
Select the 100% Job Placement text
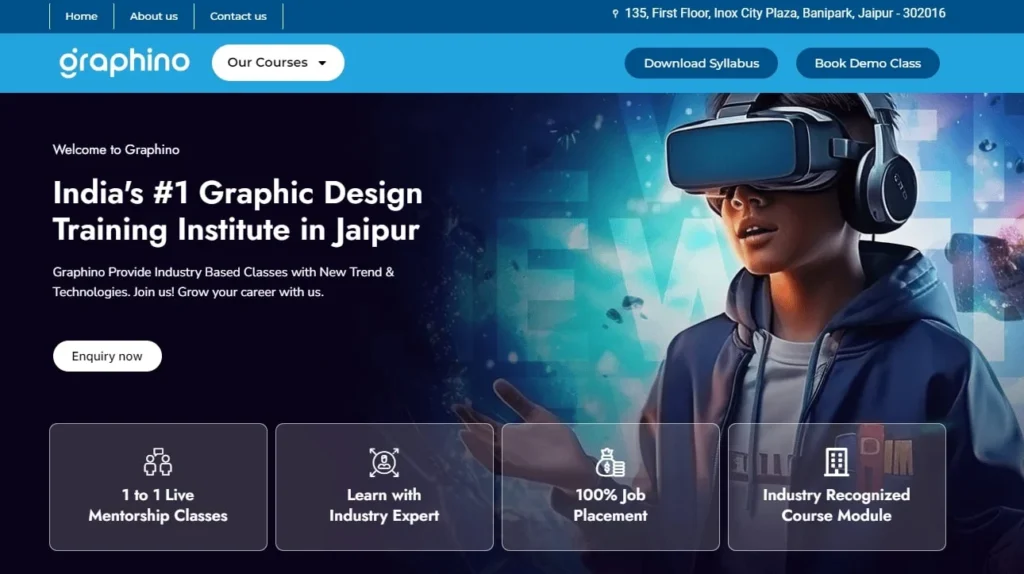(x=610, y=505)
